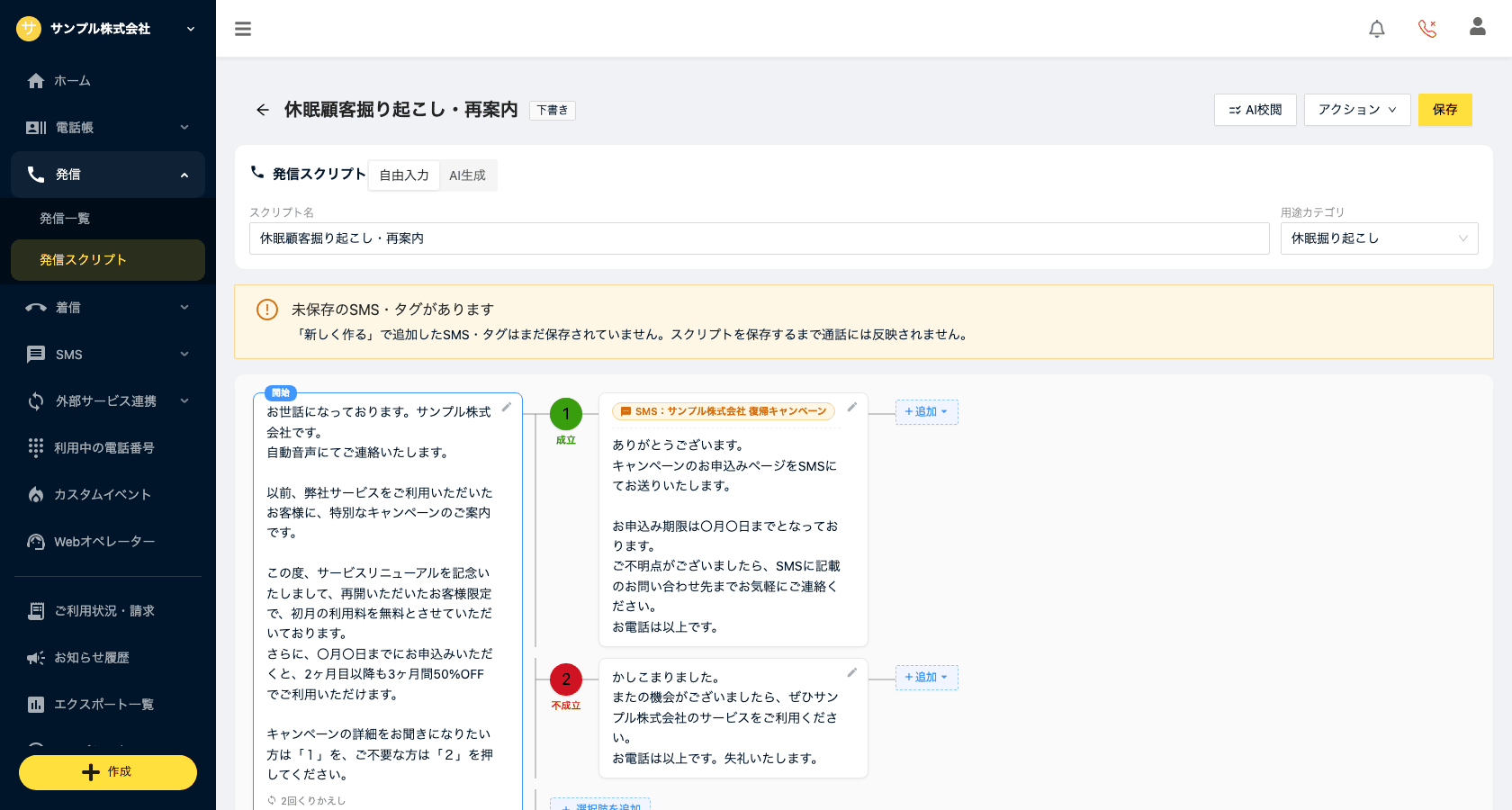The image size is (1512, 810).
Task: Open the hamburger menu icon
Action: coord(243,29)
